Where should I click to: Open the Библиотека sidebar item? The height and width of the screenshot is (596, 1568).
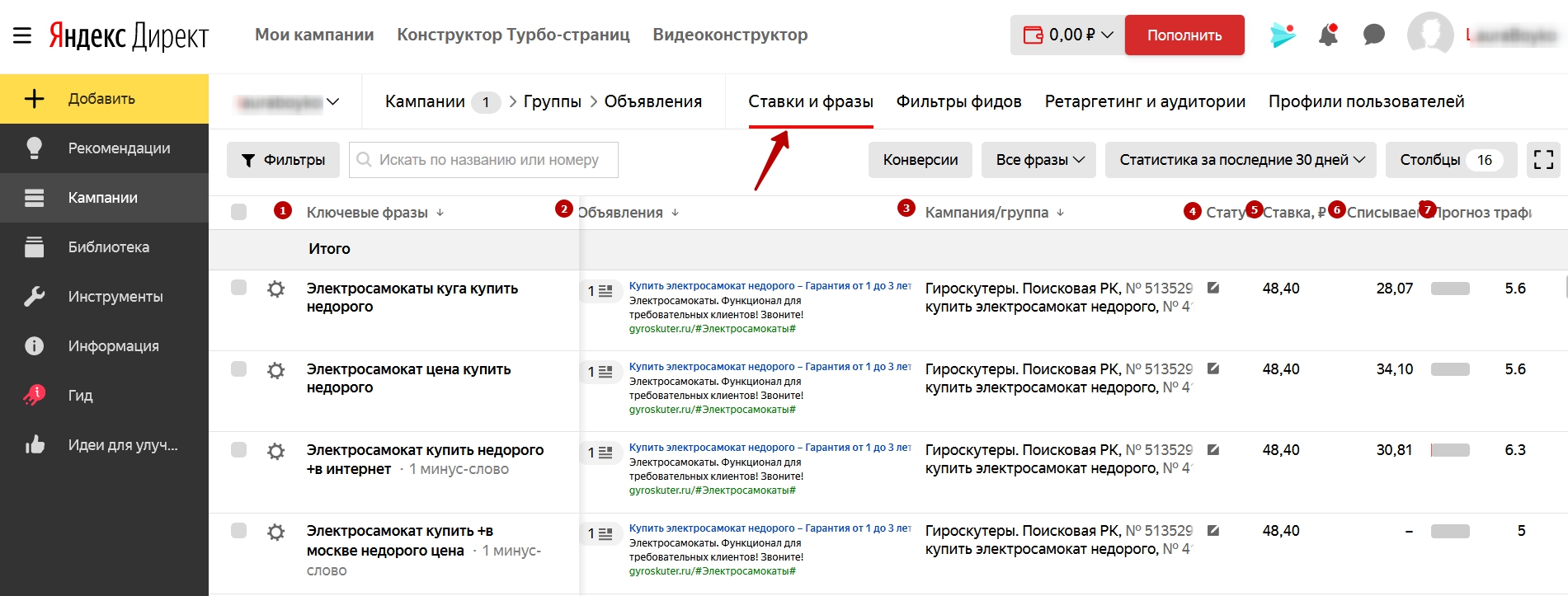pos(104,247)
